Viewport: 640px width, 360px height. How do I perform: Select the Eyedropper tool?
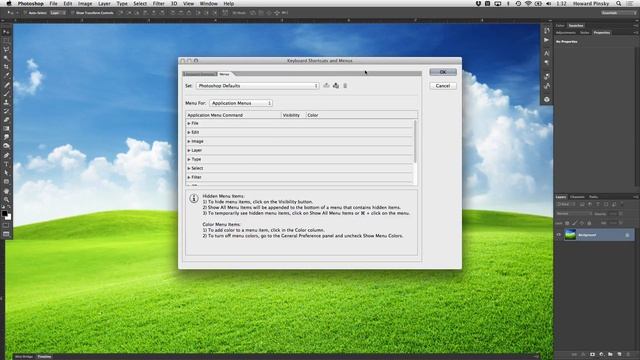click(x=6, y=76)
